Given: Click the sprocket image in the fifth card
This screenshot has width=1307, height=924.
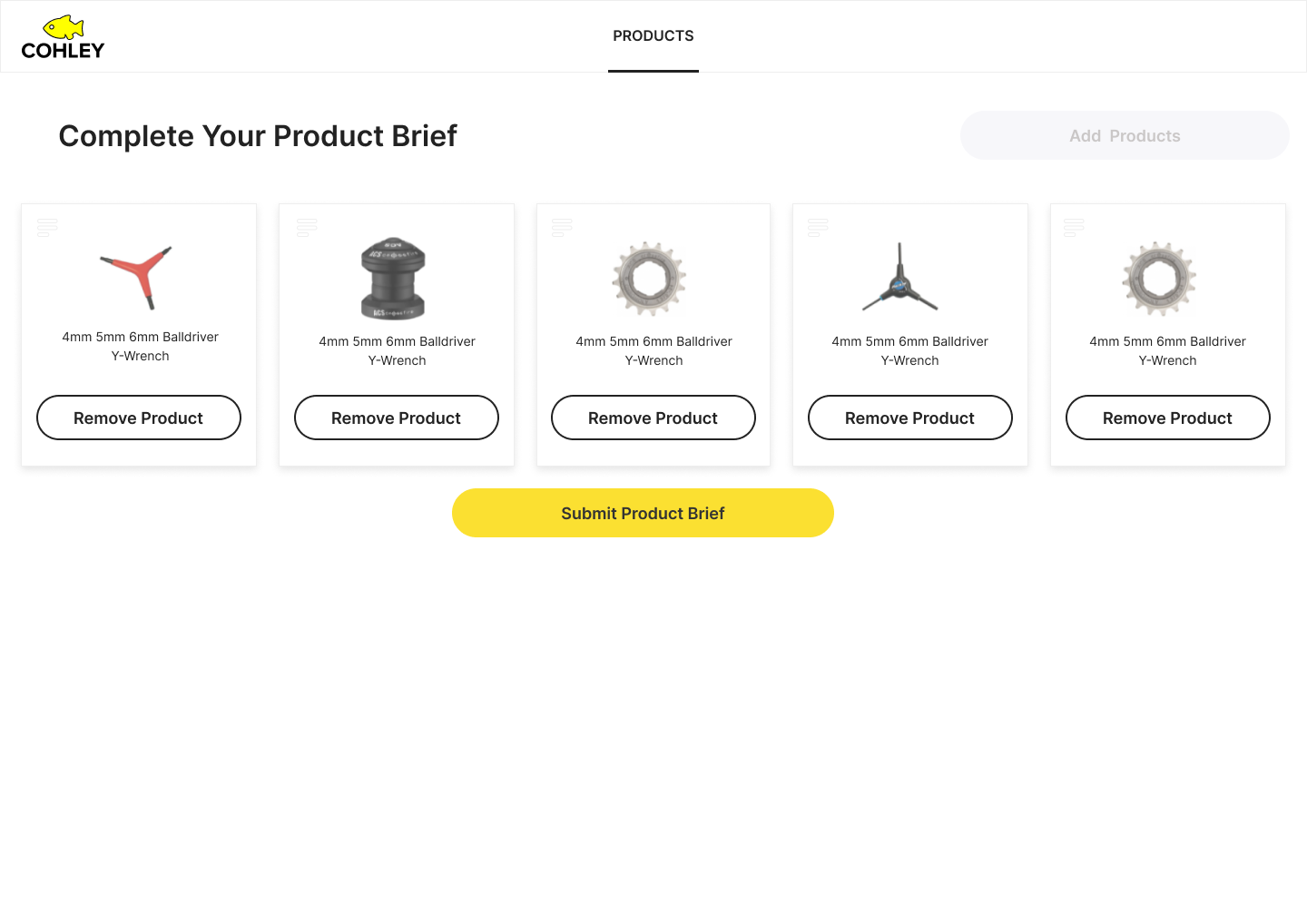Looking at the screenshot, I should click(x=1159, y=279).
